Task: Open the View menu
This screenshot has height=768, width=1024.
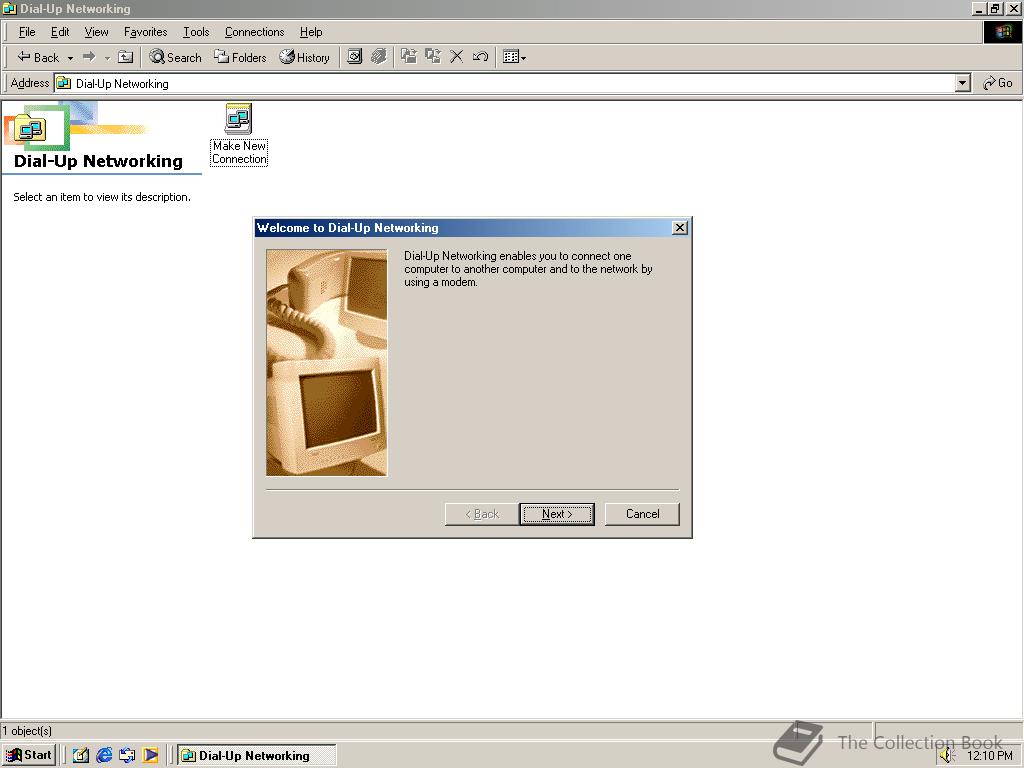Action: pyautogui.click(x=97, y=32)
